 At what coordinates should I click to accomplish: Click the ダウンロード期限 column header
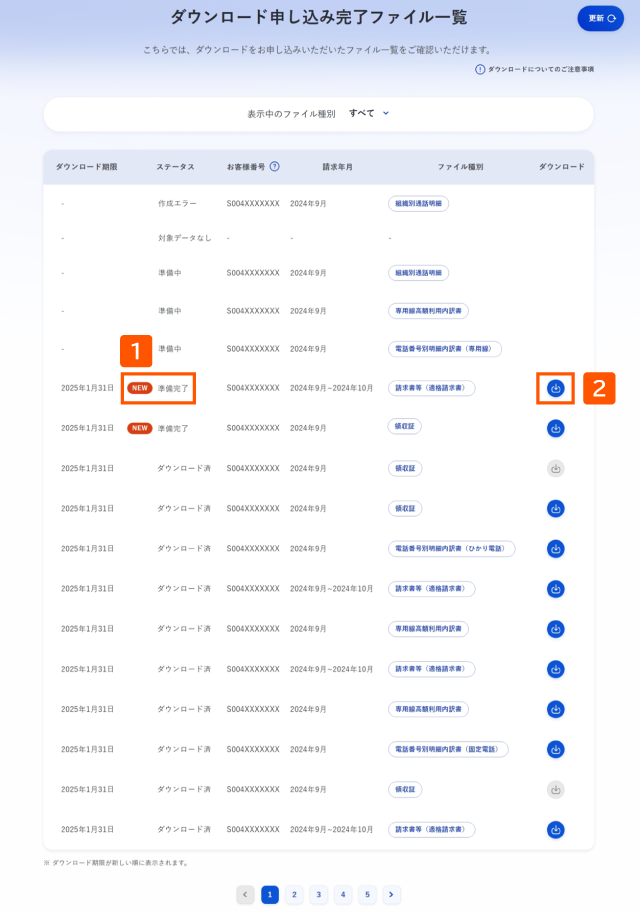(x=87, y=167)
